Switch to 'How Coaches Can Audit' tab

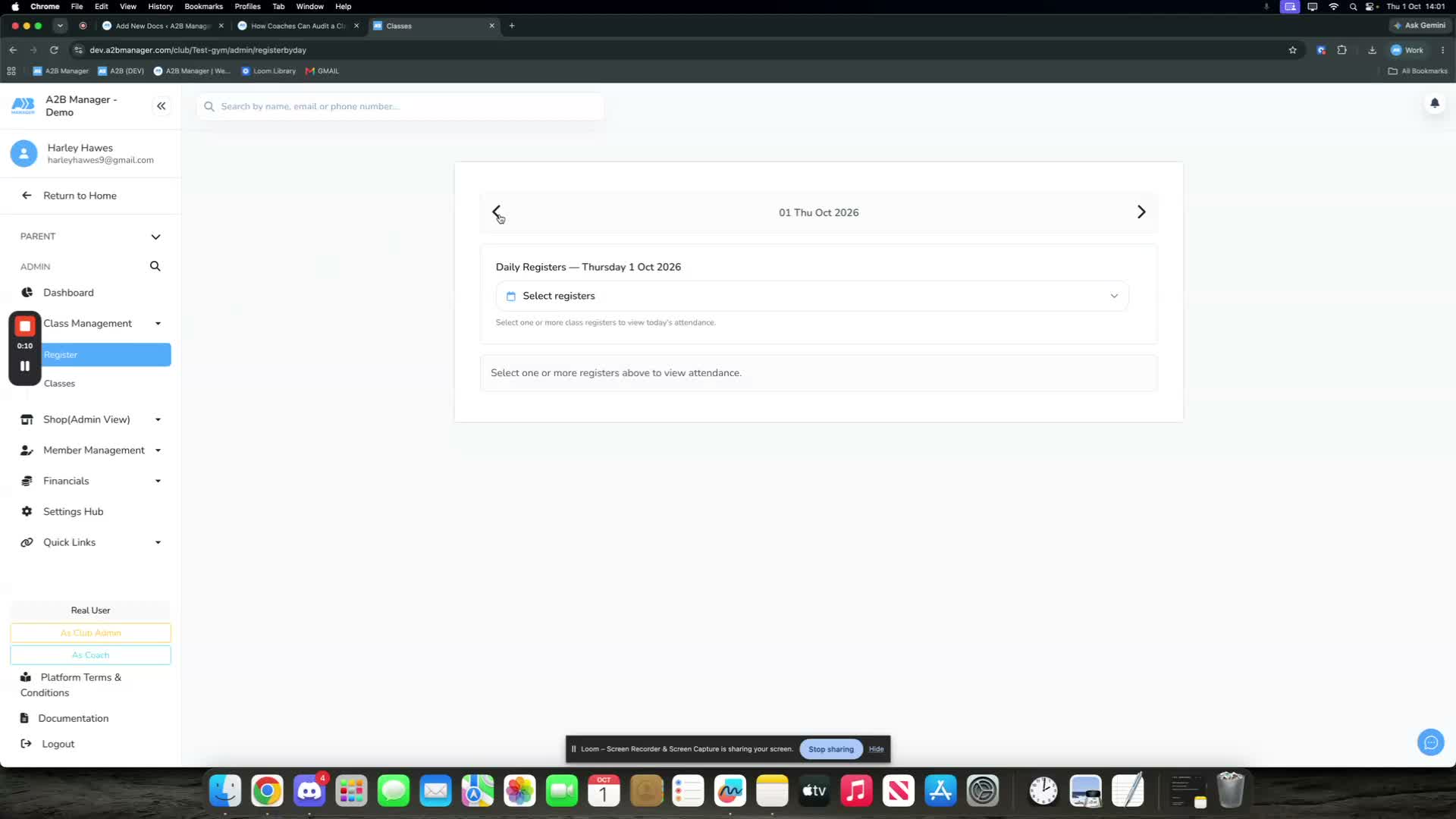coord(297,26)
